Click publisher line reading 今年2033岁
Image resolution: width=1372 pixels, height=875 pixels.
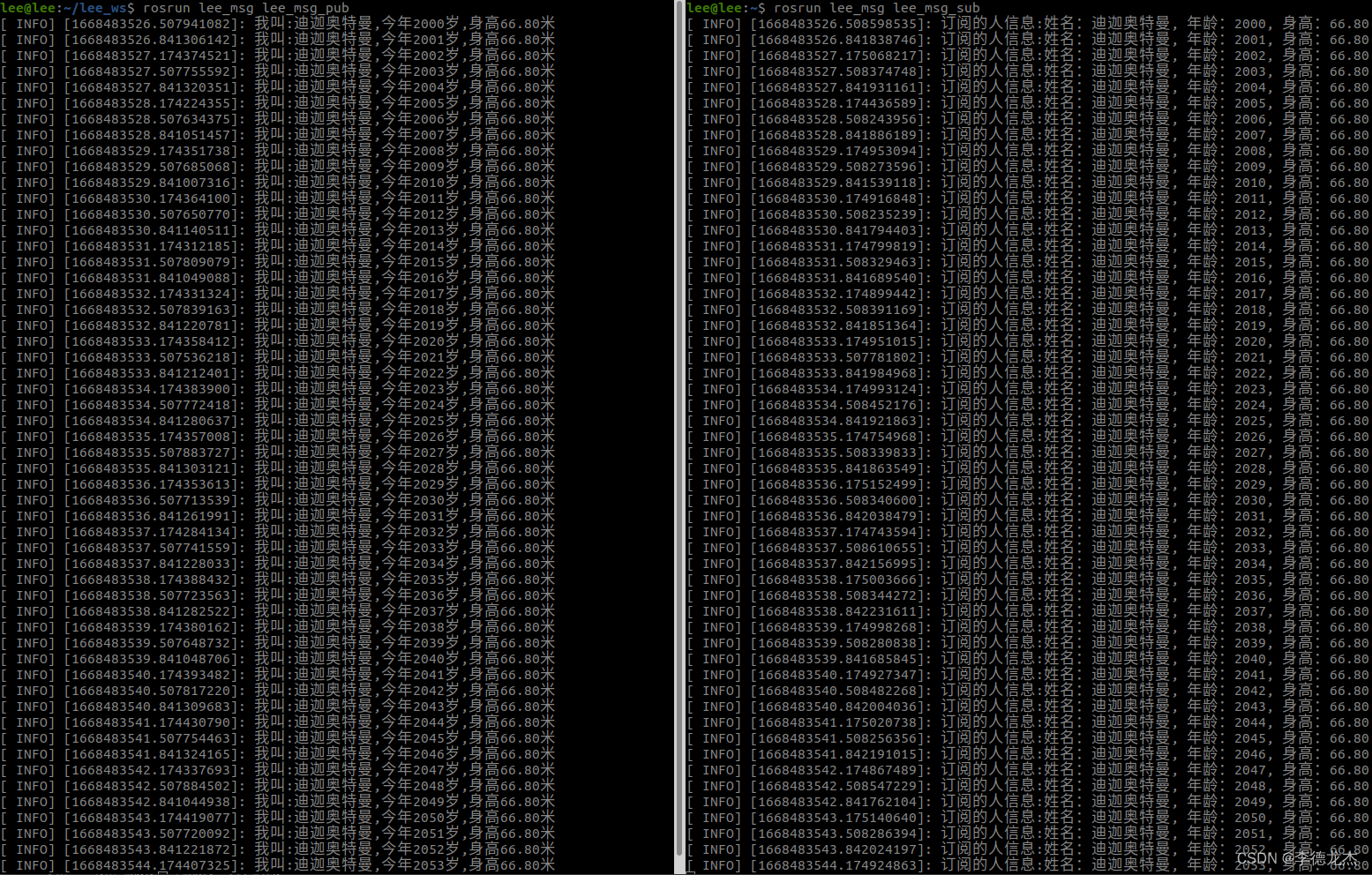tap(278, 548)
